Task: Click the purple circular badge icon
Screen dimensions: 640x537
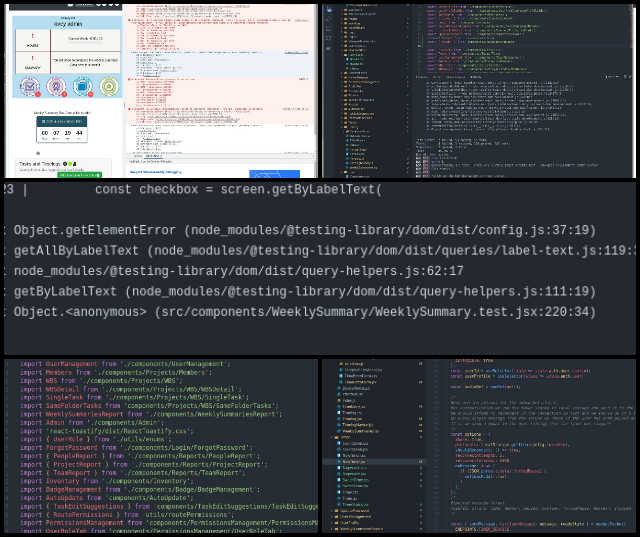Action: pos(55,86)
